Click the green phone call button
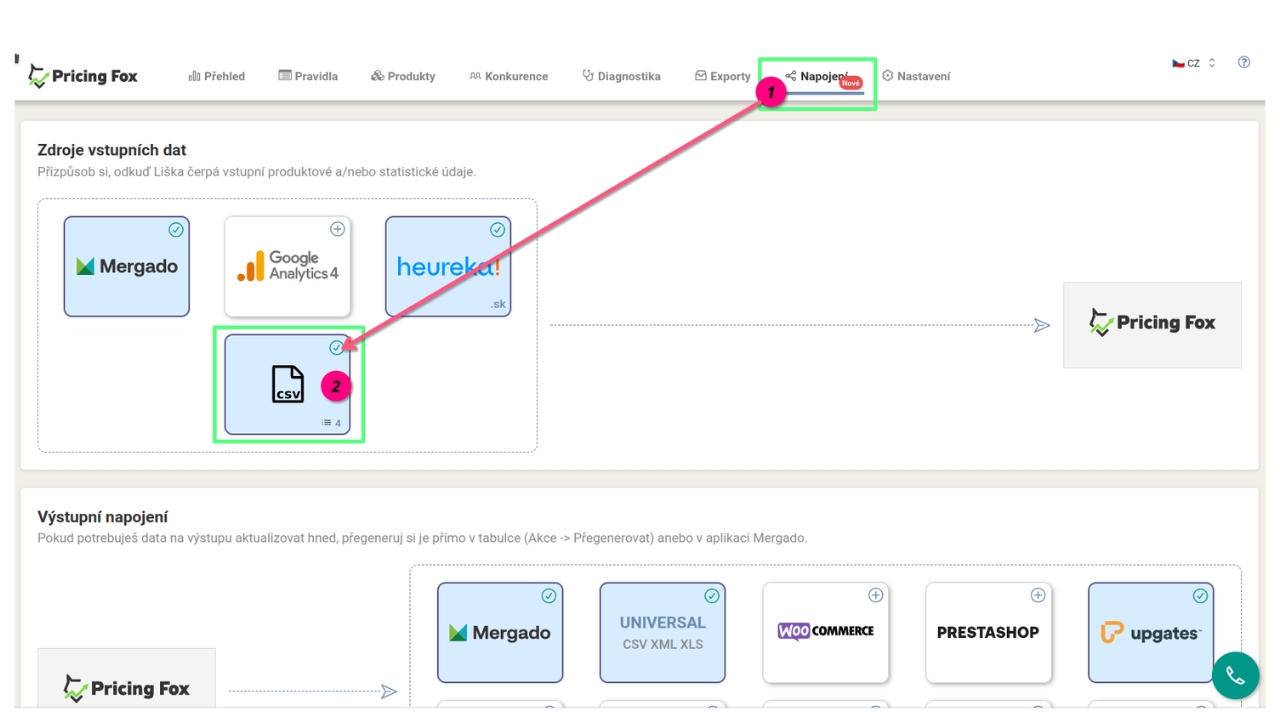This screenshot has height=720, width=1280. pos(1235,676)
